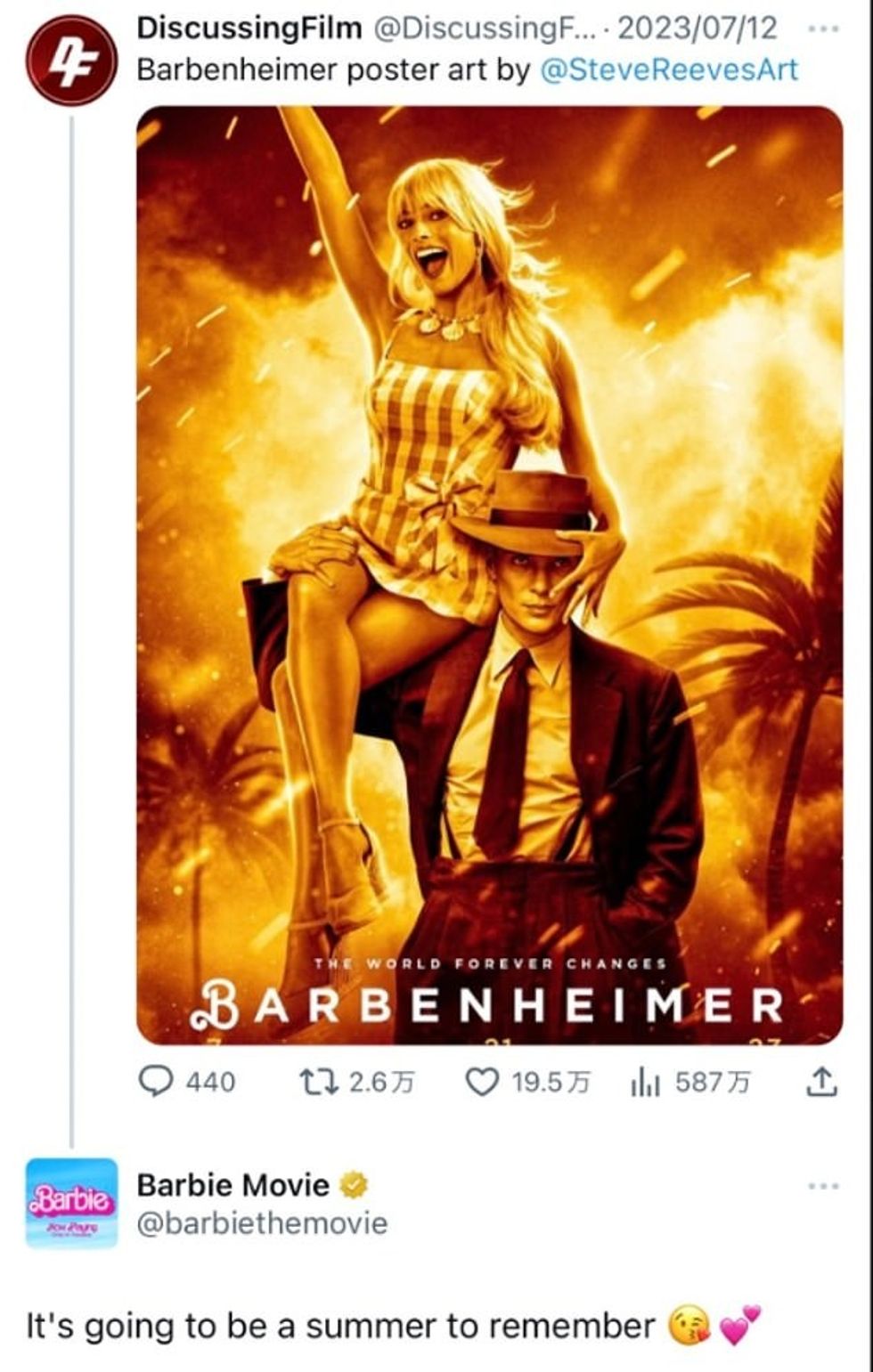
Task: Follow the @SteveReevesArt mention link
Action: [x=669, y=69]
